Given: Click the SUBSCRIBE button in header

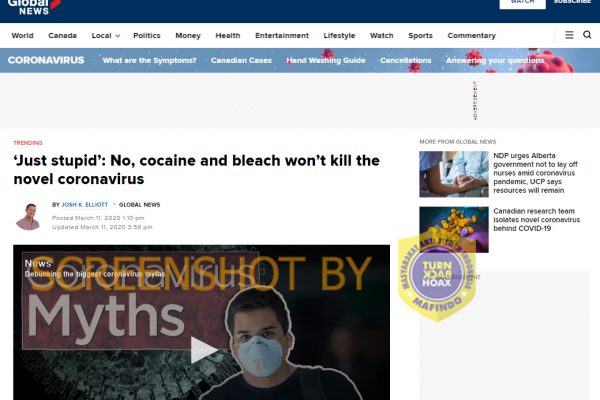Looking at the screenshot, I should click(x=572, y=2).
